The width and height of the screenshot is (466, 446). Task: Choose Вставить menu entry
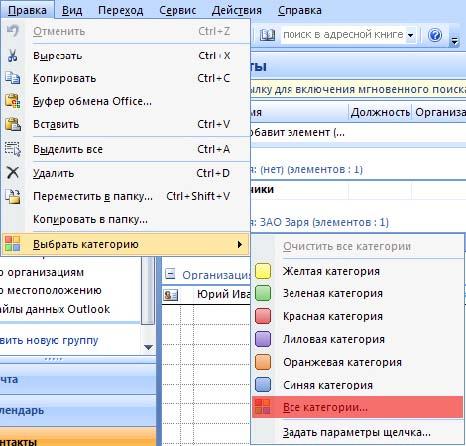[x=125, y=124]
